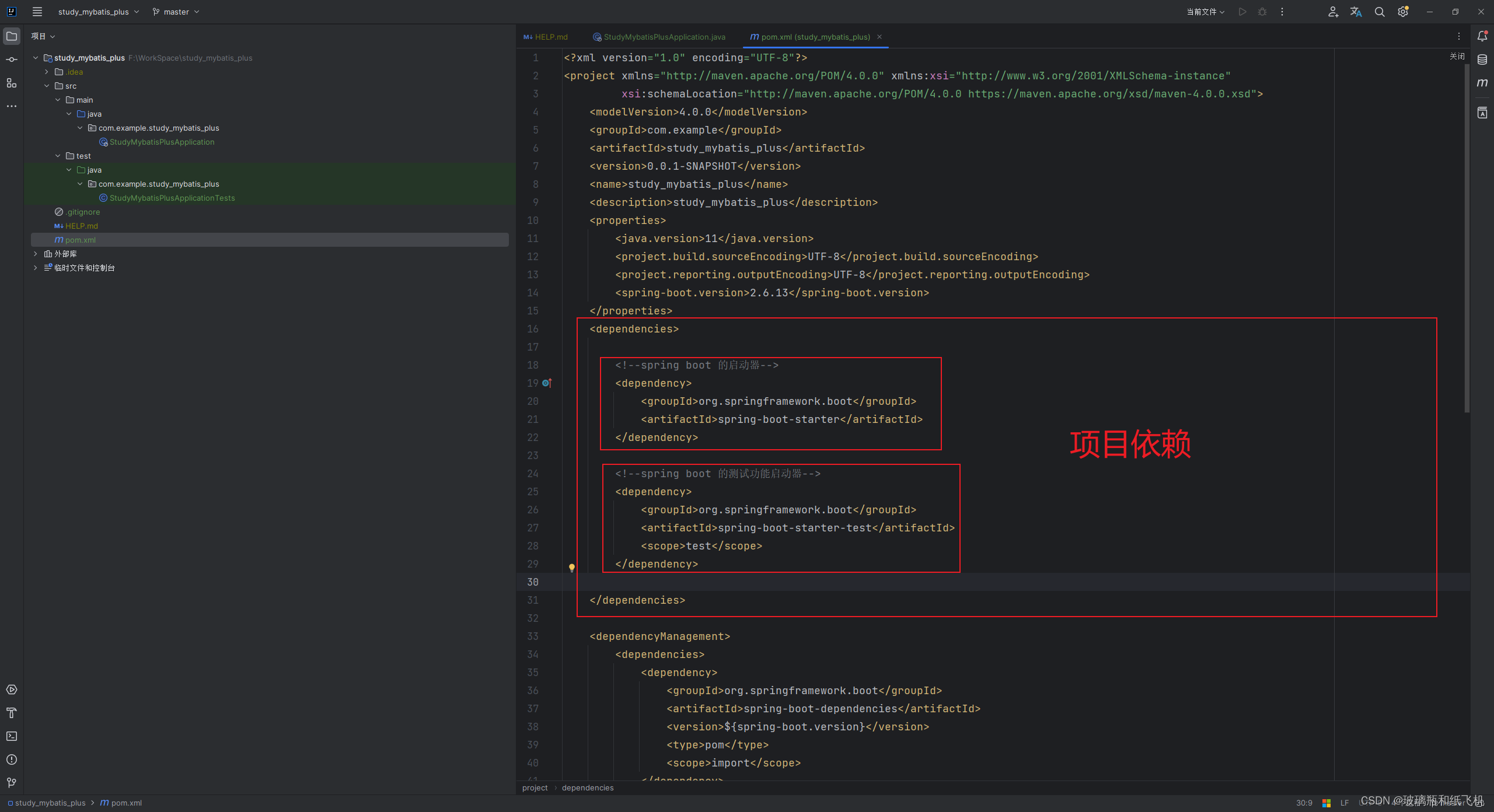Screen dimensions: 1494x812
Task: Collapse the src folder
Action: pos(47,86)
